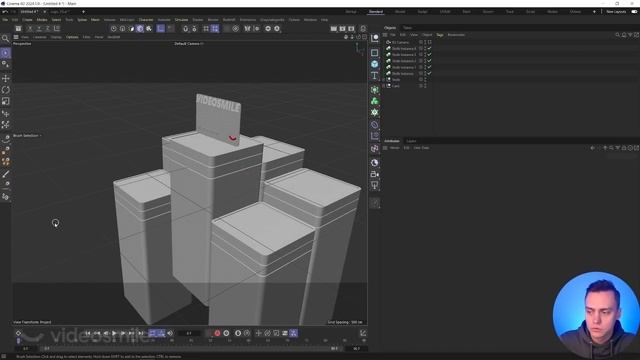Open the Tags menu in Objects manager
This screenshot has width=640, height=360.
tap(440, 35)
